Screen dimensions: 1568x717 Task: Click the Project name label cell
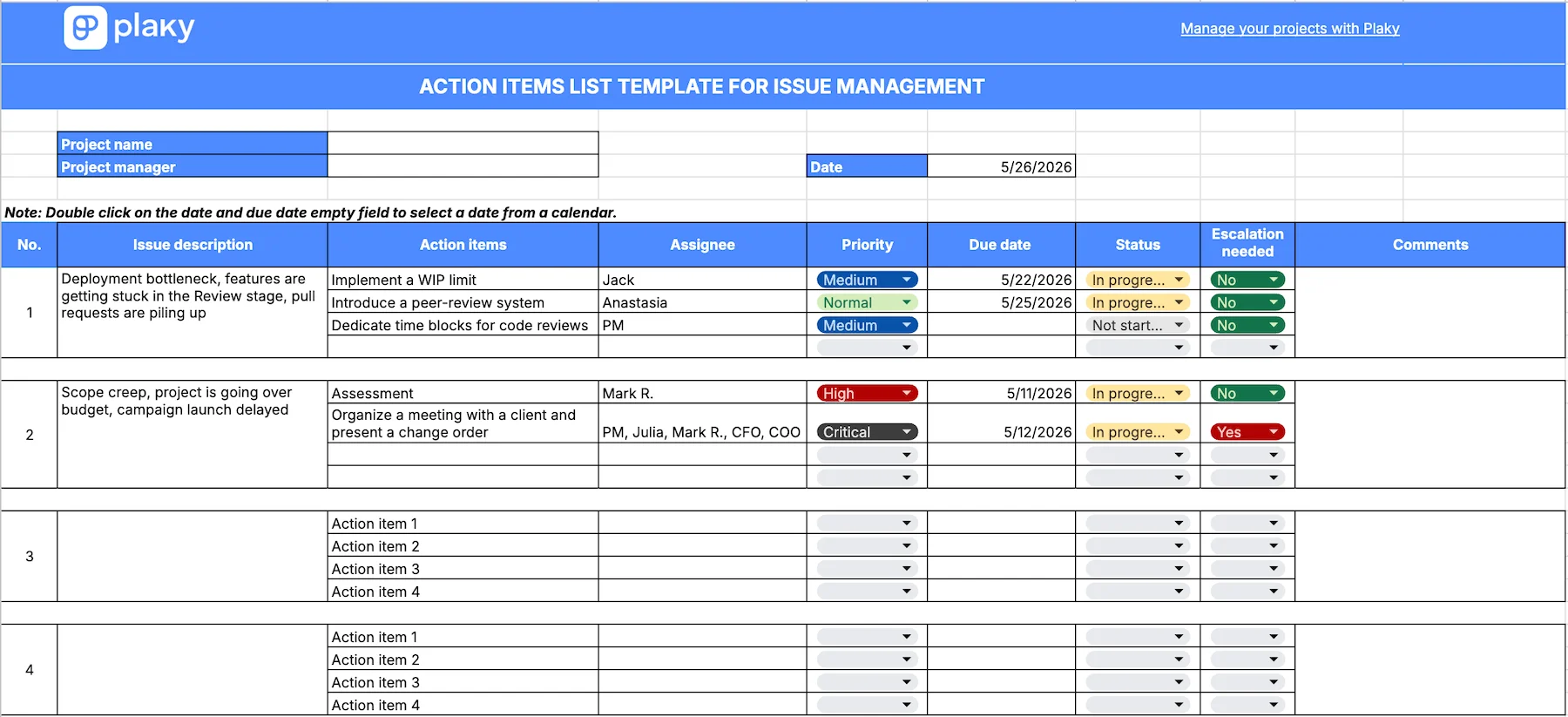193,144
